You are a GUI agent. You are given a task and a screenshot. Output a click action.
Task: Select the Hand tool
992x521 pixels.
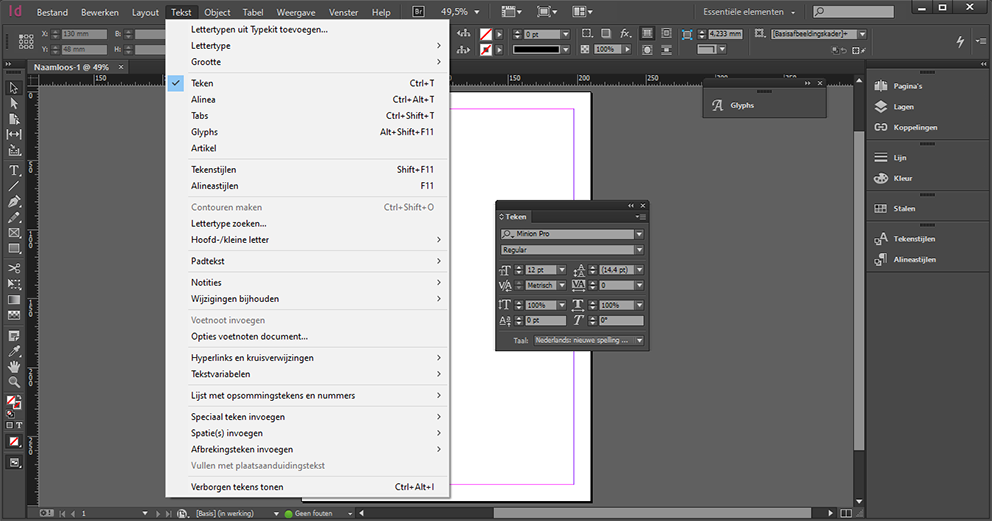tap(14, 367)
